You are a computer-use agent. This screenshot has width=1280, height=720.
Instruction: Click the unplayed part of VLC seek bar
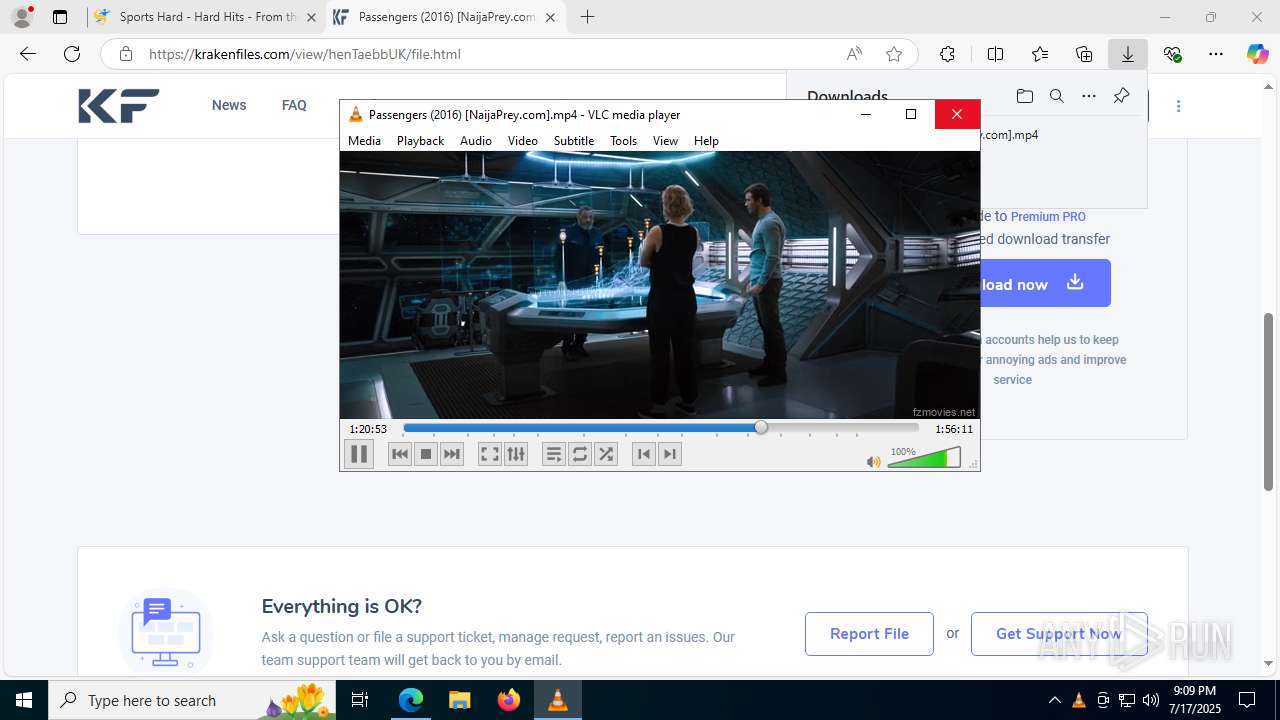click(x=843, y=428)
